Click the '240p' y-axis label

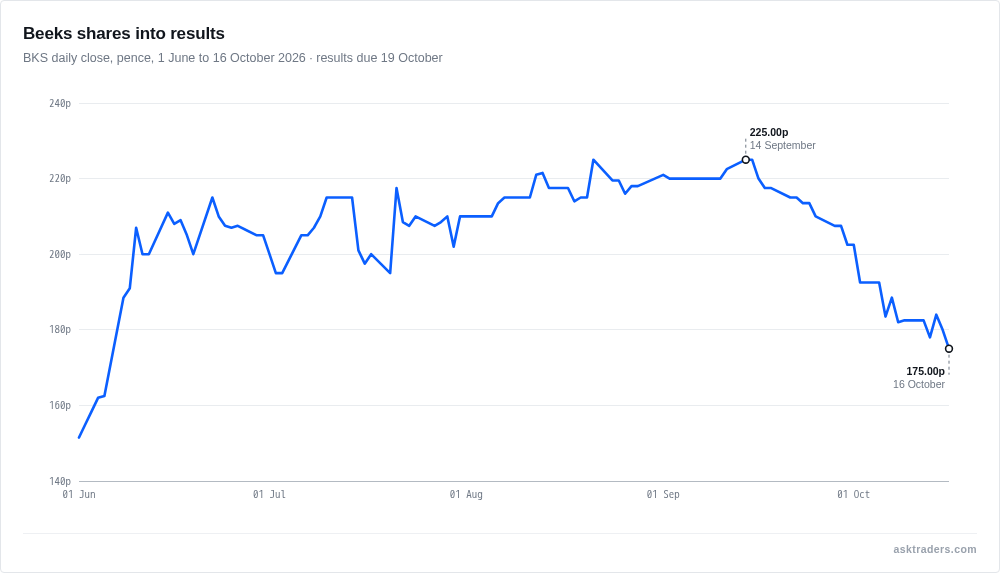tap(60, 103)
